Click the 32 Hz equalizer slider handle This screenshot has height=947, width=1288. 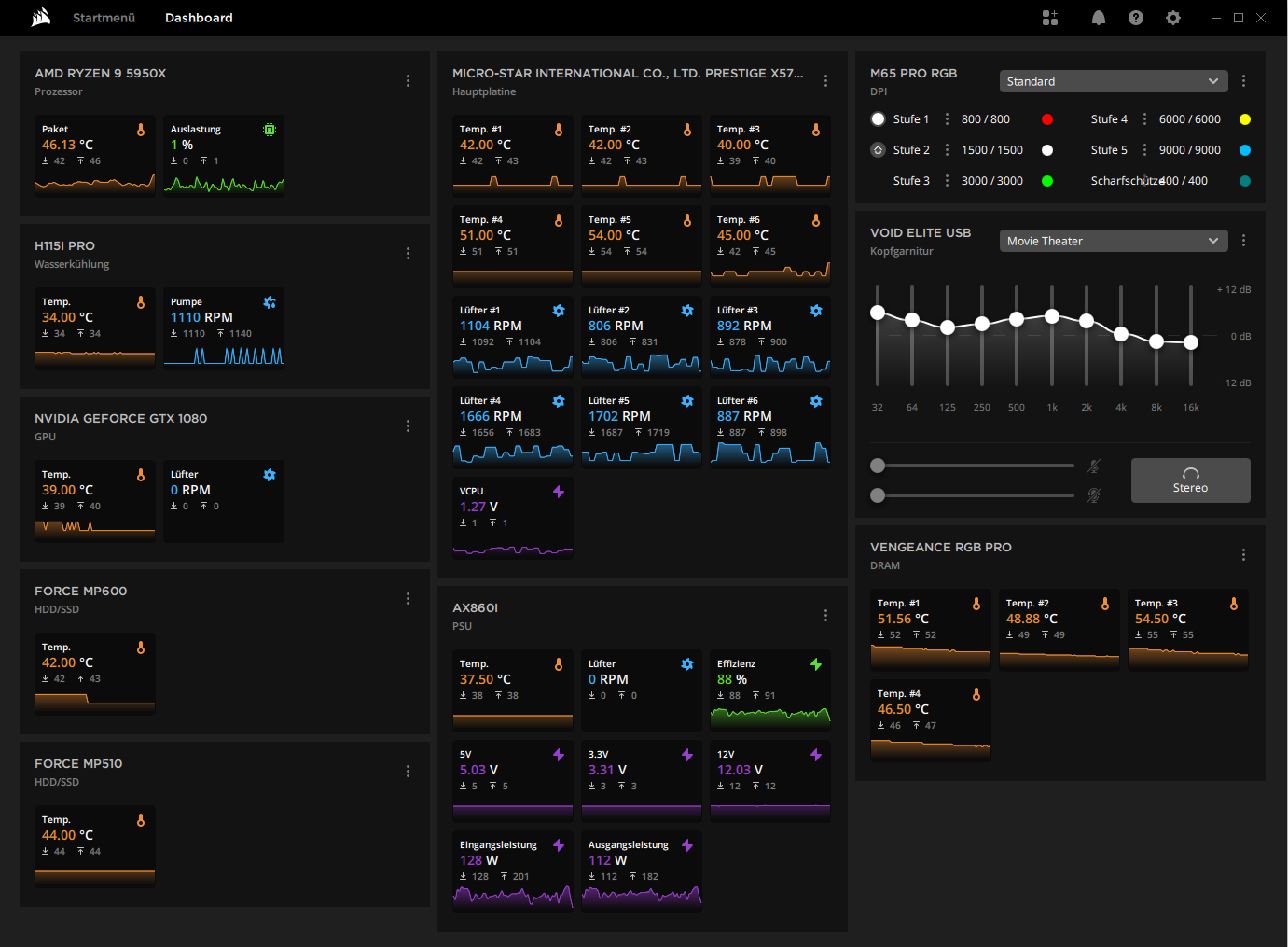(x=878, y=313)
